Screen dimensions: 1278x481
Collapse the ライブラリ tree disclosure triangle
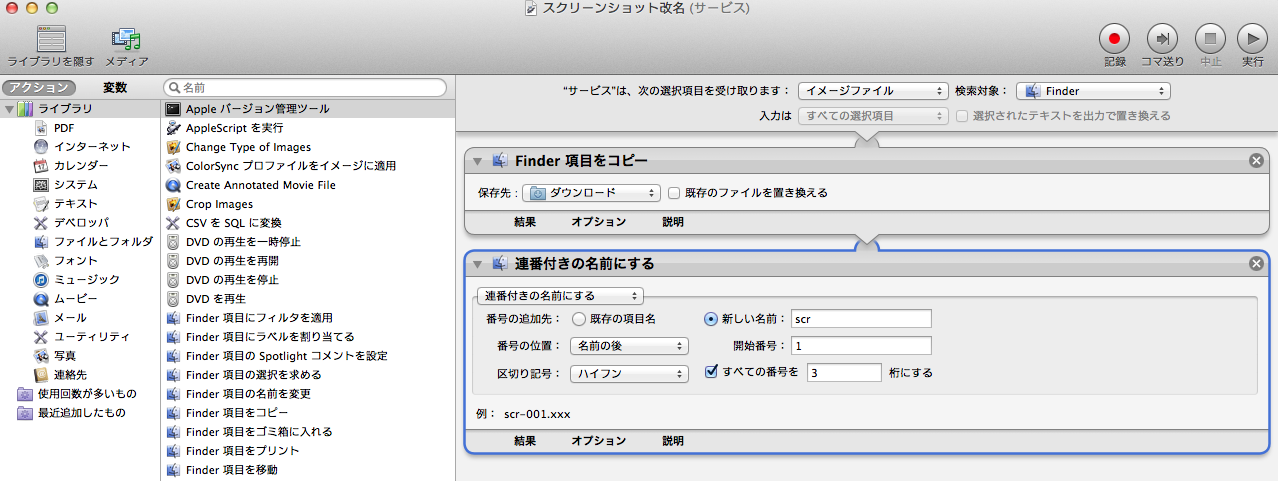click(x=9, y=109)
